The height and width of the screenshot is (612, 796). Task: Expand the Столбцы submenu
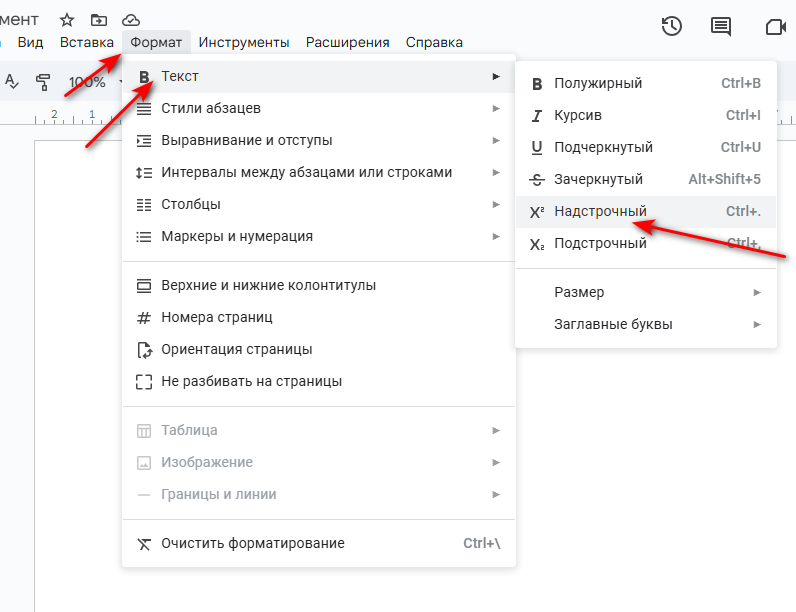[319, 205]
